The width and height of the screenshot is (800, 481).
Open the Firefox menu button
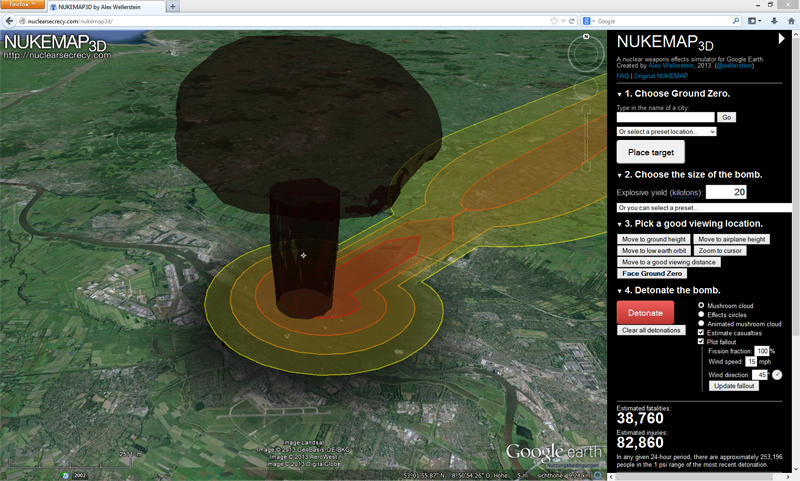(x=22, y=4)
